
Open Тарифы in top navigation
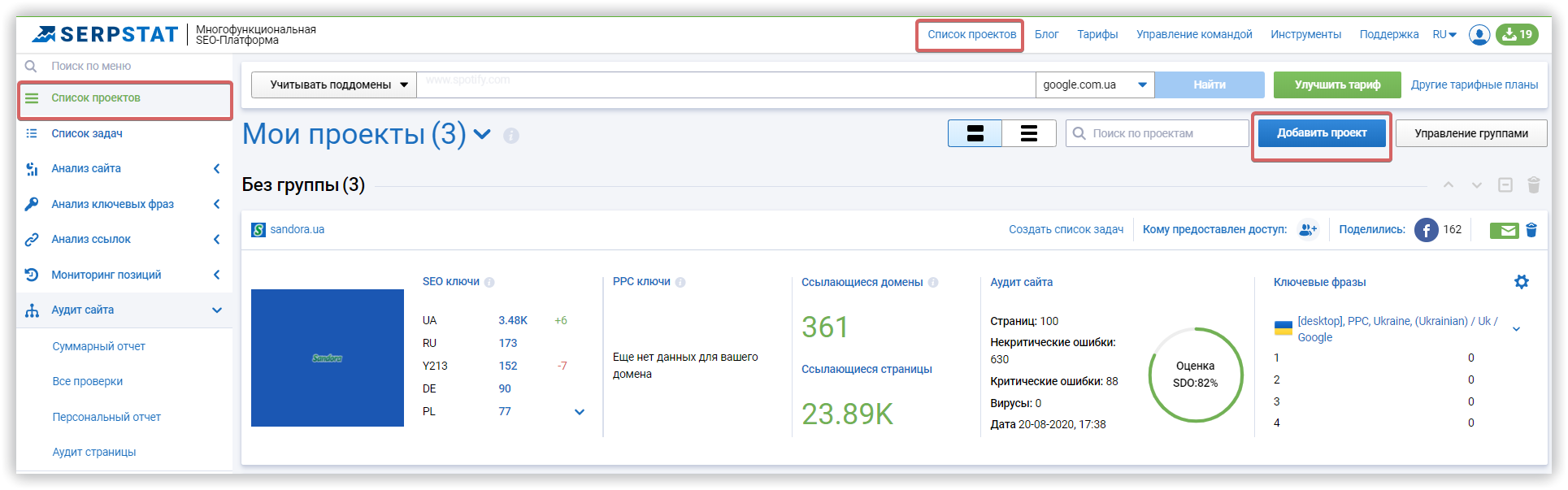1097,34
